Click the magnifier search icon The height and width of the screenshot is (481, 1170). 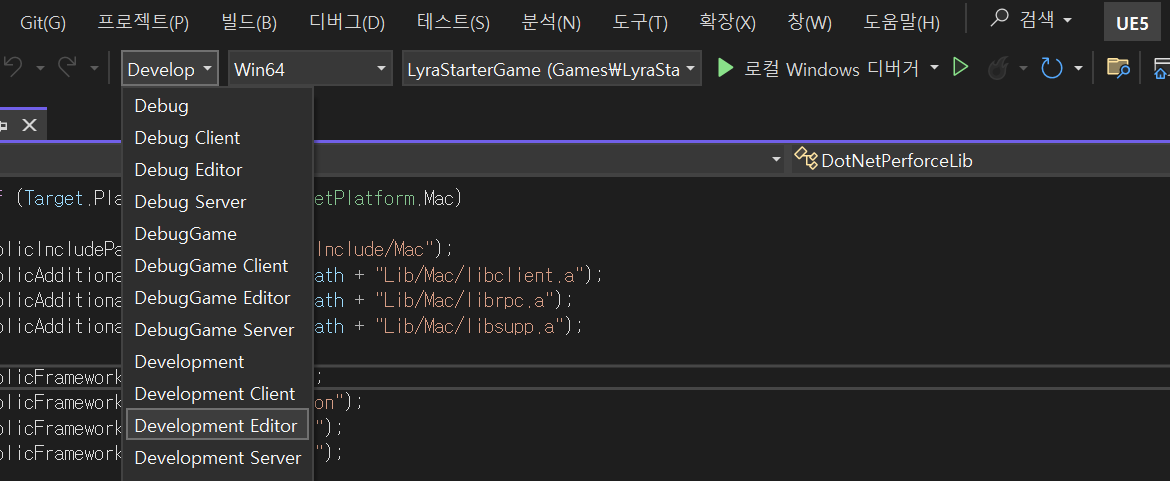999,20
